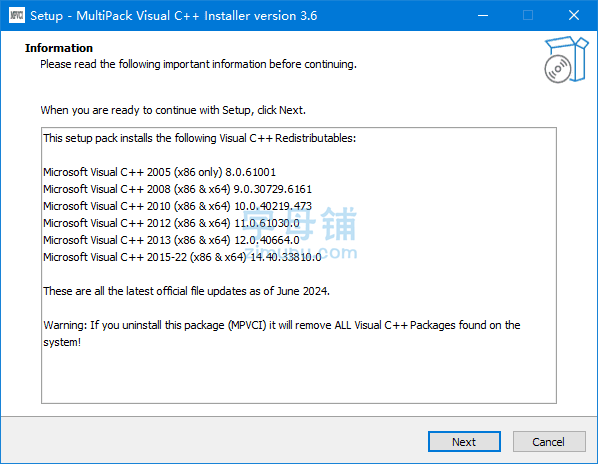Click the 'Please read the following' subtitle

[x=198, y=64]
